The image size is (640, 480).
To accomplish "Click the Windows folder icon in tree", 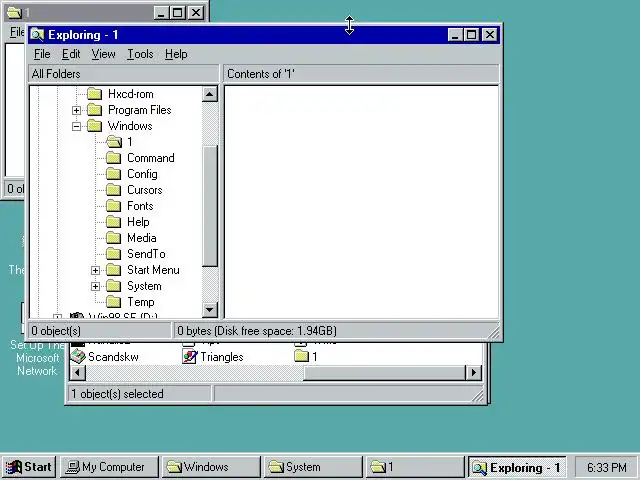I will click(x=95, y=126).
